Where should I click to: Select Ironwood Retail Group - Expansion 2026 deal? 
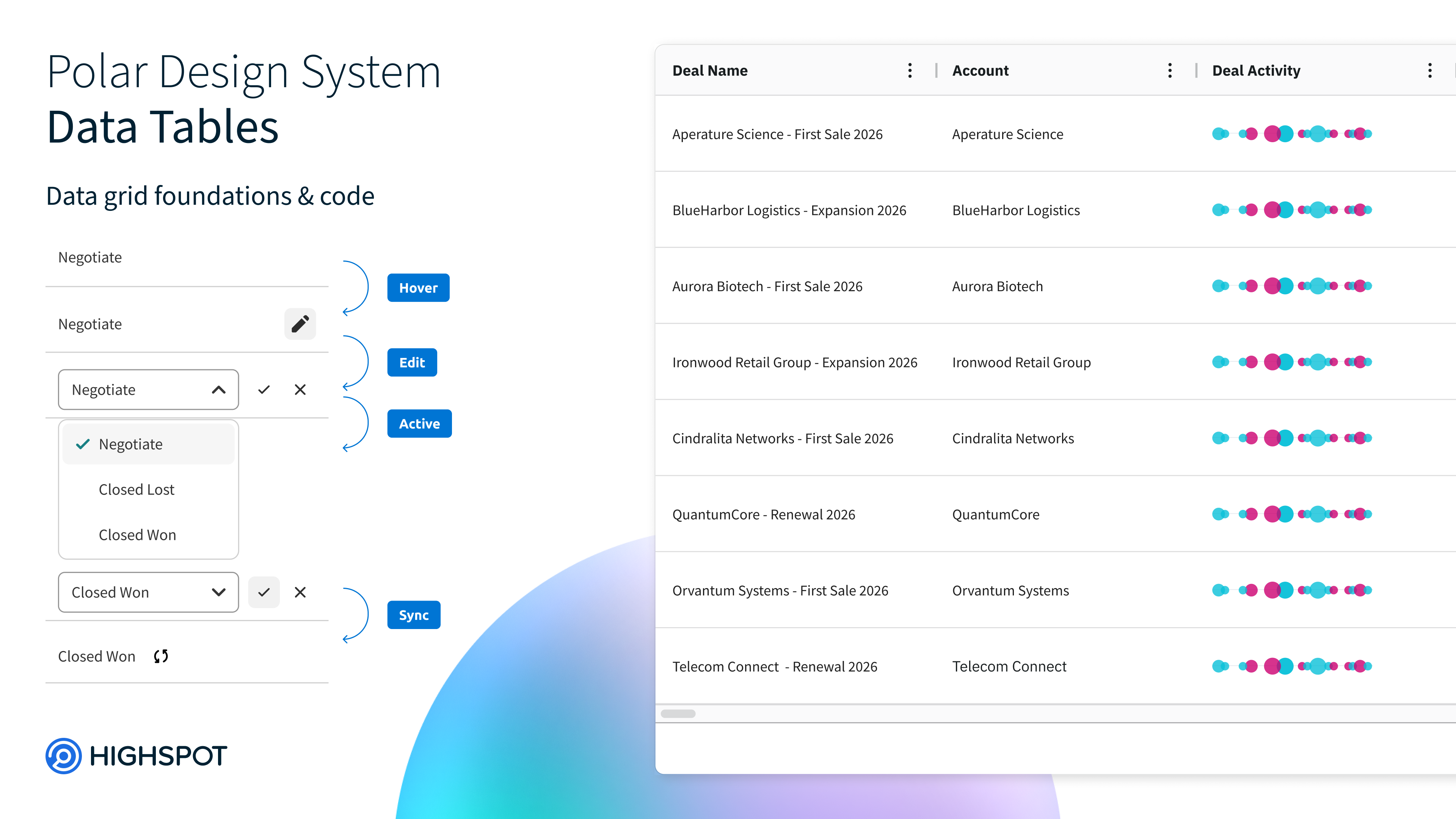(x=795, y=362)
